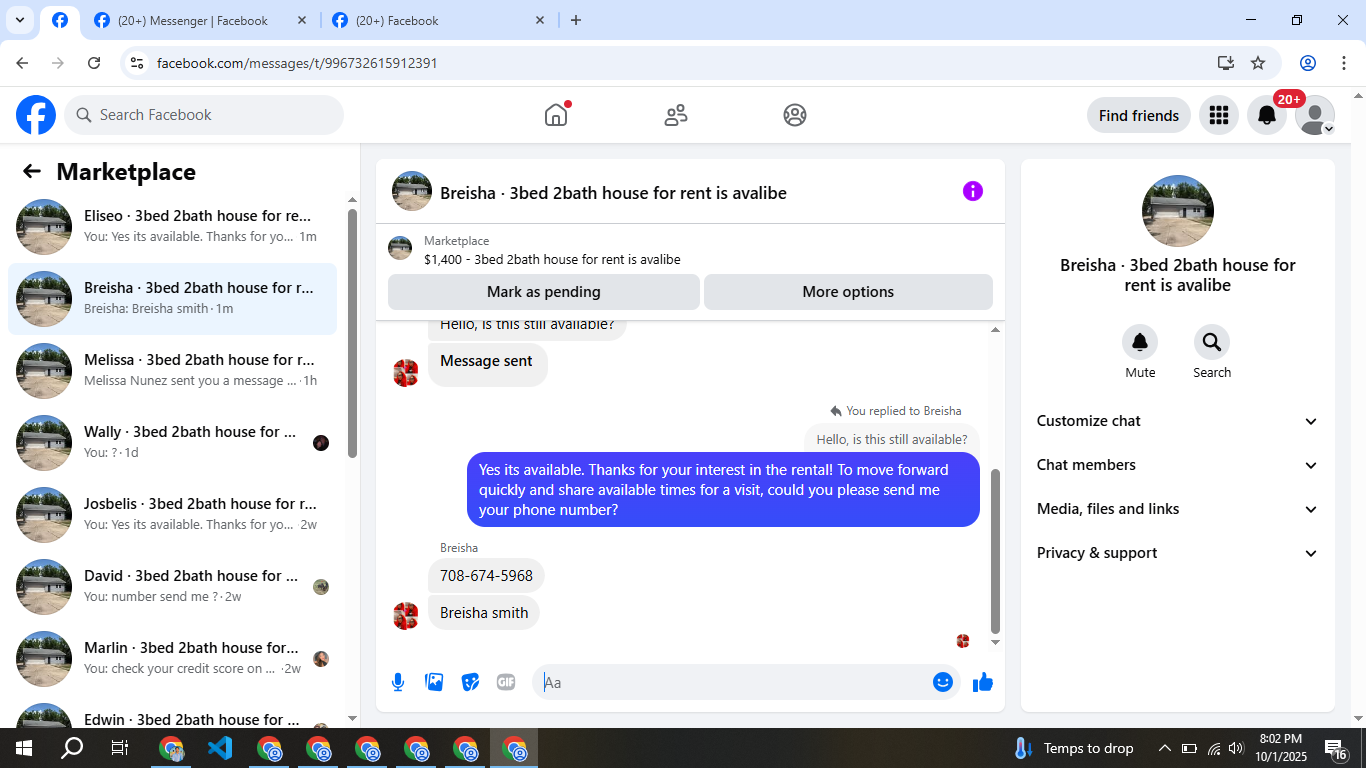Open a new browser tab
The width and height of the screenshot is (1366, 768).
point(576,20)
